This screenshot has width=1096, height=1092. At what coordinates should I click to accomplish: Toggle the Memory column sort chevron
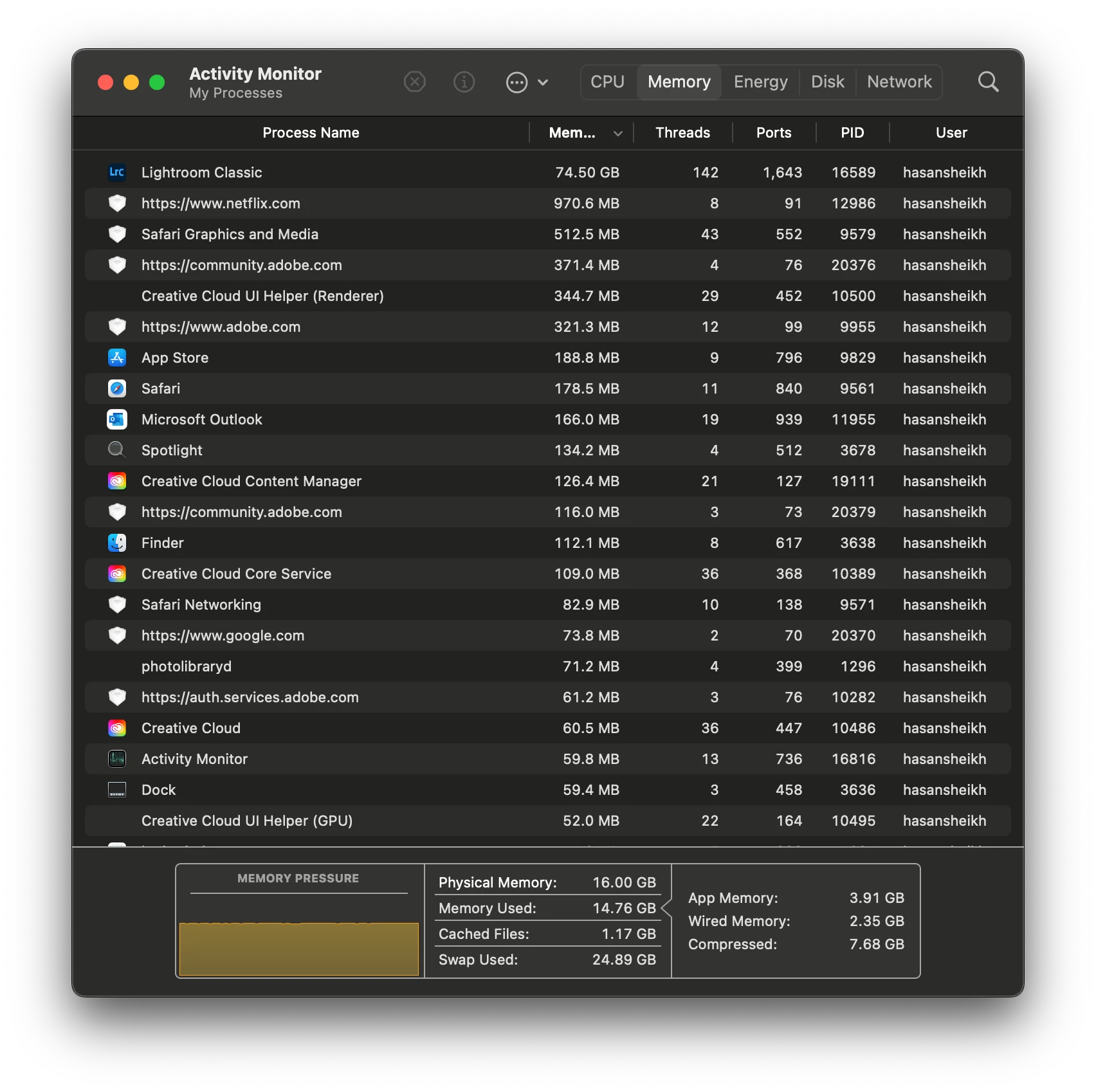point(618,133)
